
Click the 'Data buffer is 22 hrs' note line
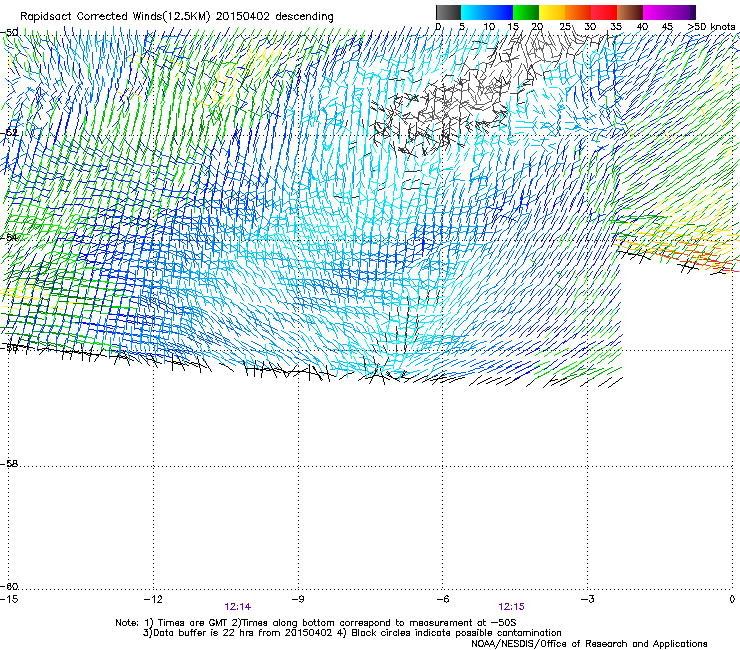coord(352,633)
